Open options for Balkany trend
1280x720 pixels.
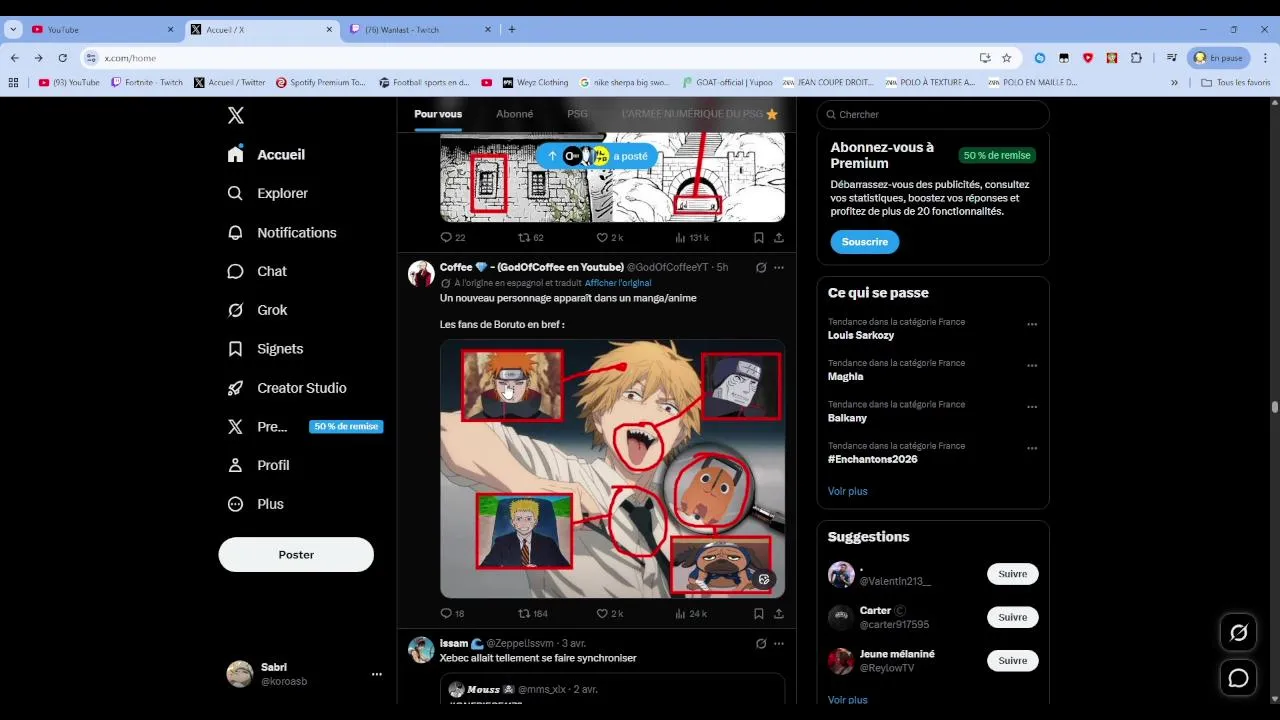1032,407
